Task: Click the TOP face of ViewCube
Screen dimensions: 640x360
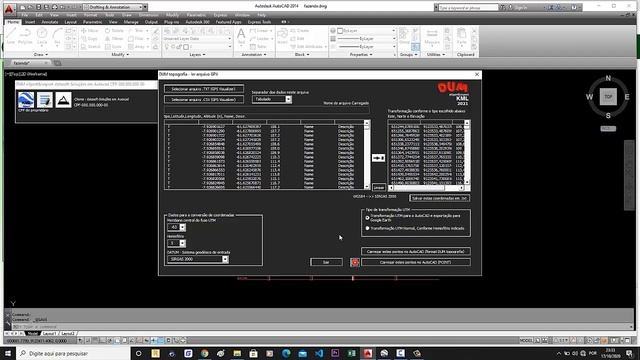Action: point(608,97)
